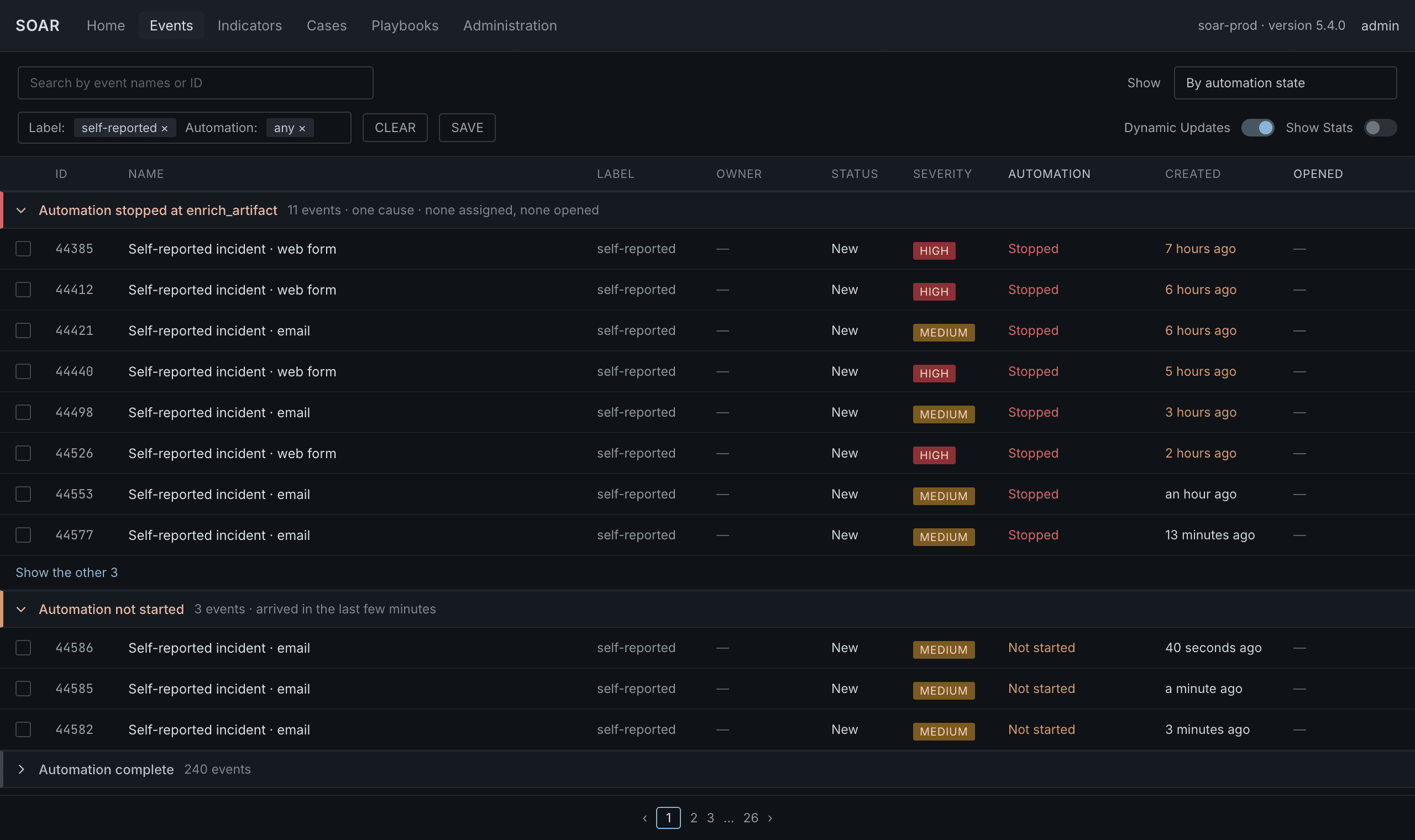Select checkbox for event 44586
This screenshot has height=840, width=1415.
(x=23, y=648)
